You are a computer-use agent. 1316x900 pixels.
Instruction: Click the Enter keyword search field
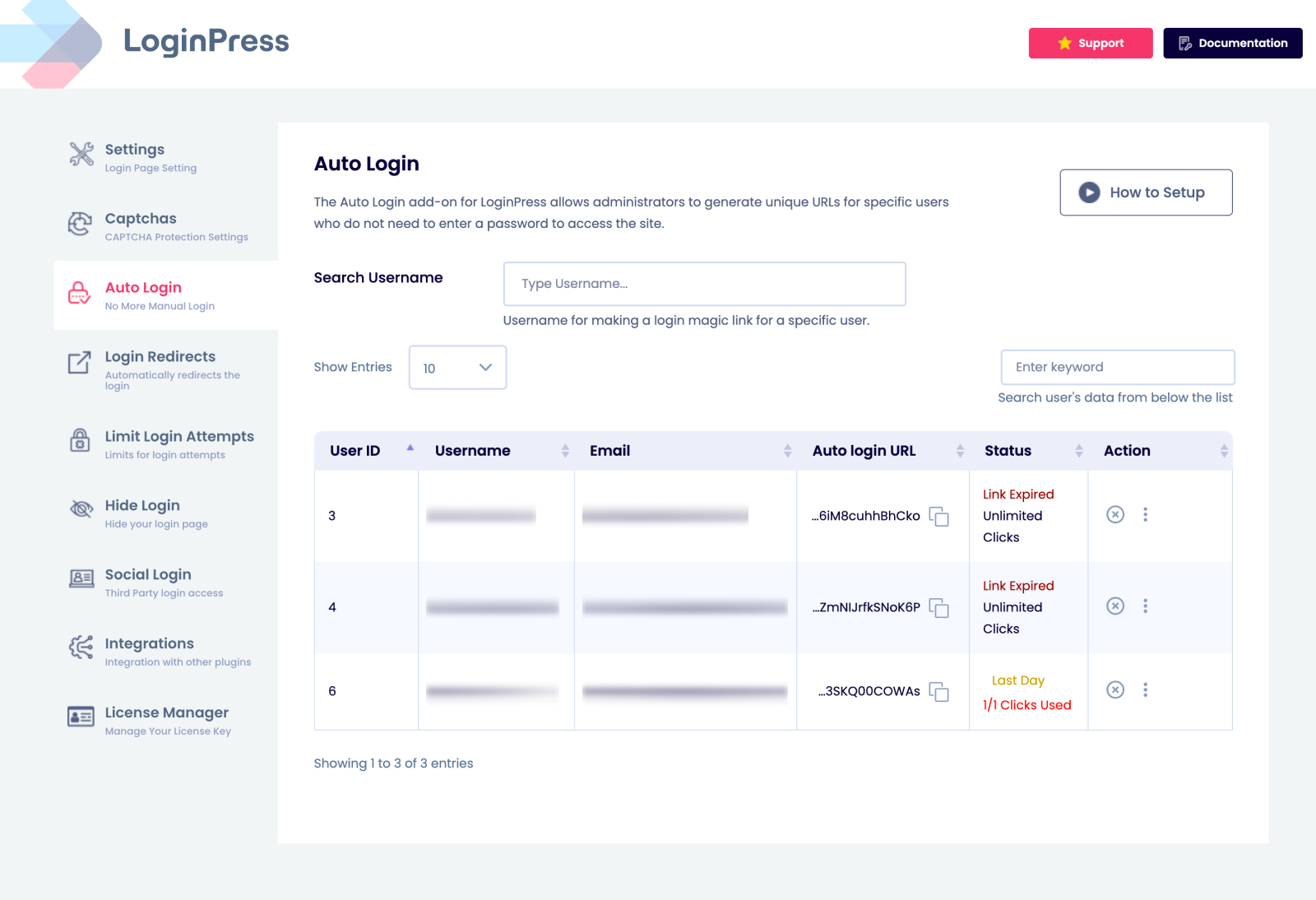tap(1118, 367)
